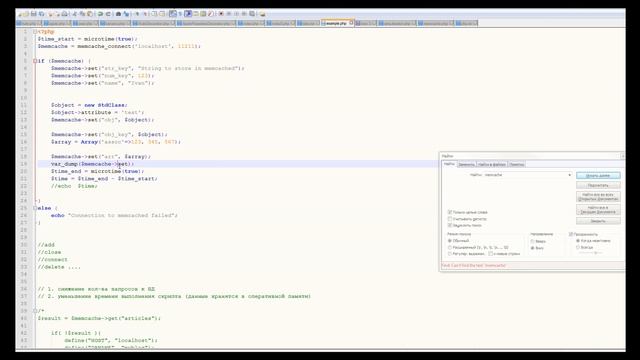Viewport: 640px width, 360px height.
Task: Collapse the /* comment fold marker on line 39
Action: [35, 311]
